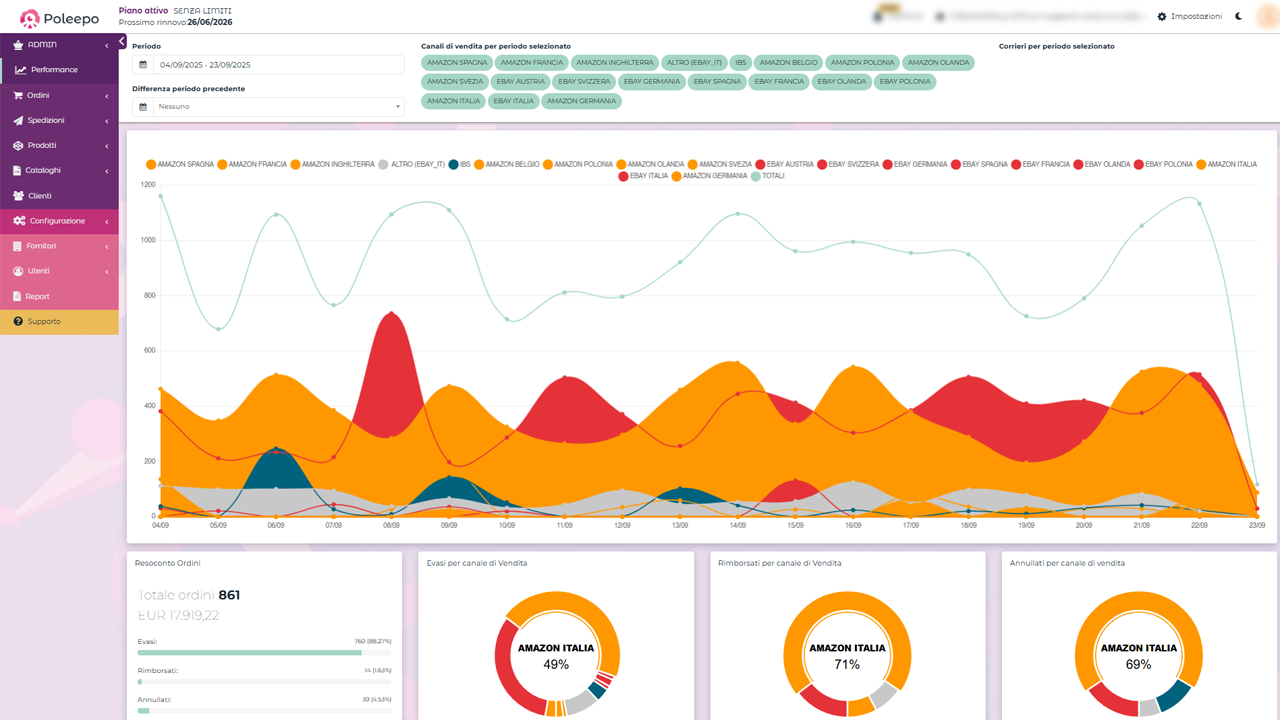Select the Spedizioni menu label
The width and height of the screenshot is (1280, 720).
point(46,120)
